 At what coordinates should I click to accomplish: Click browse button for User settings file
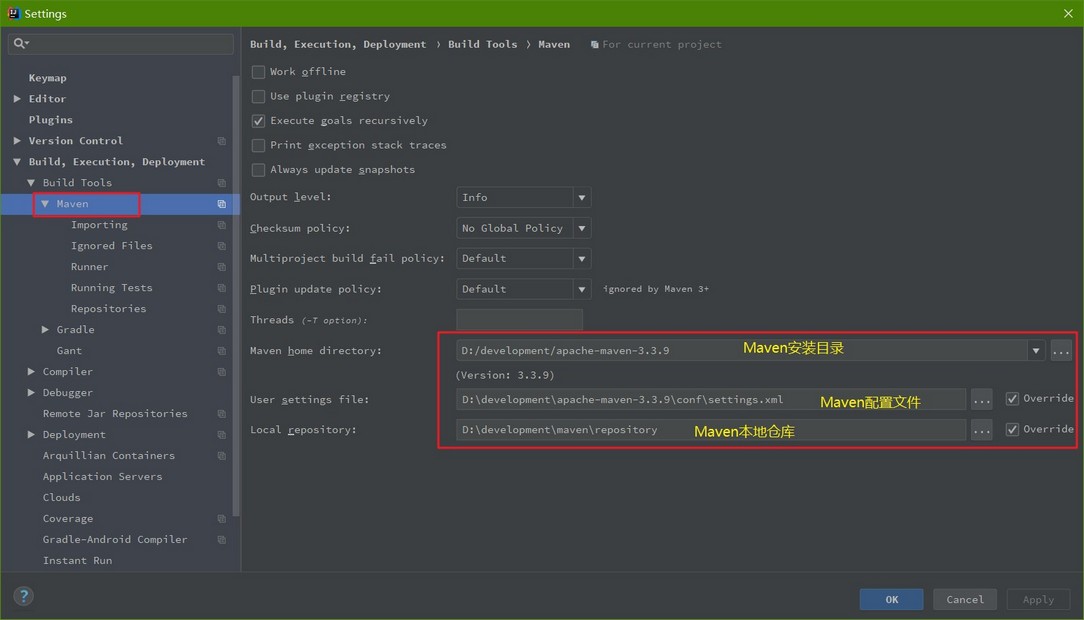(982, 399)
